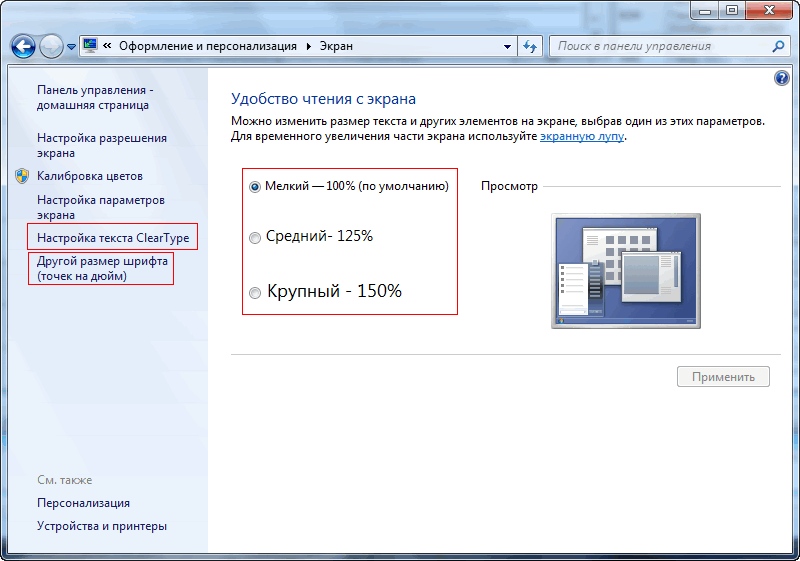The image size is (800, 561).
Task: Click the Refresh button in address bar
Action: point(530,46)
